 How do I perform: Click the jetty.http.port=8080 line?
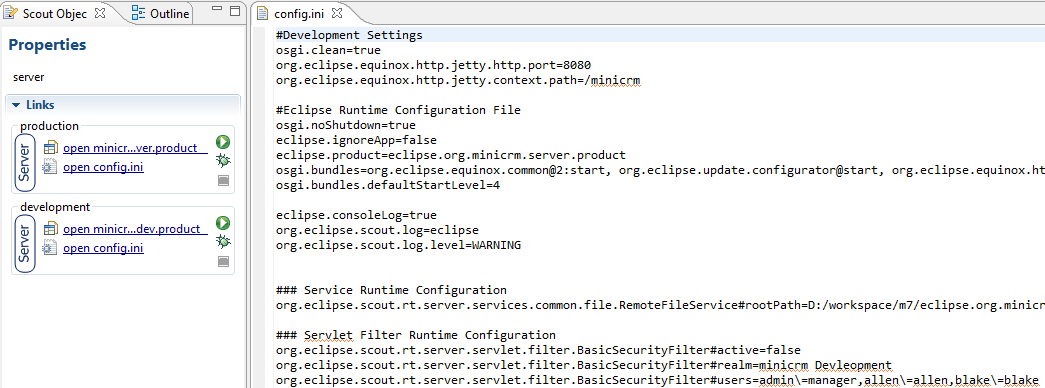(x=433, y=65)
